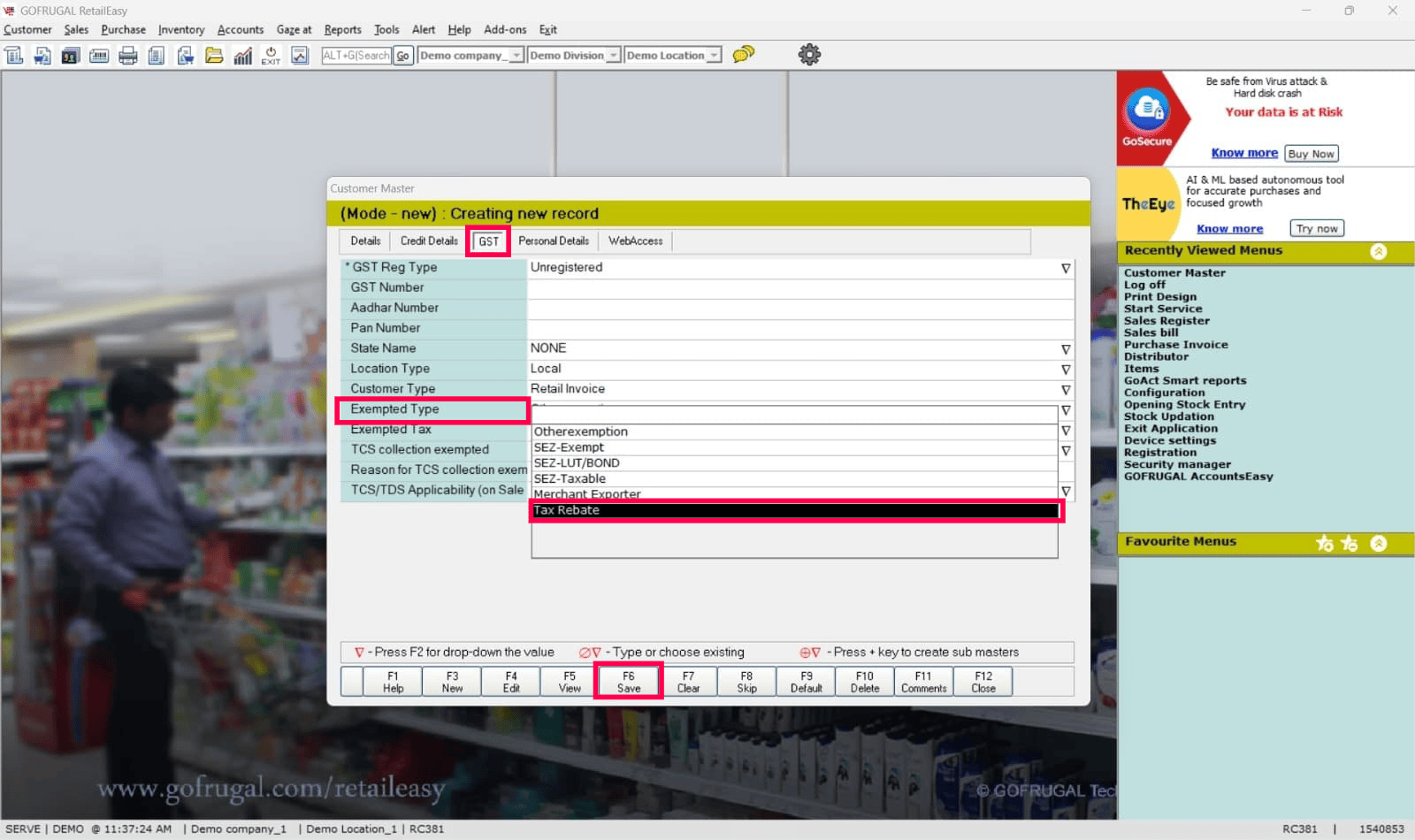The image size is (1415, 840).
Task: Click F1 Help button
Action: (393, 682)
